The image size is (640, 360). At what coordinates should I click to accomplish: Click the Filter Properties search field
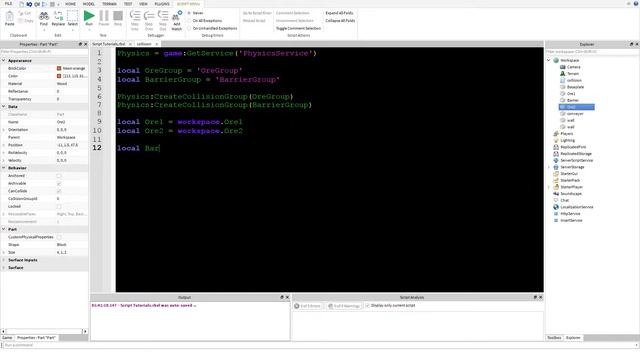pyautogui.click(x=44, y=52)
